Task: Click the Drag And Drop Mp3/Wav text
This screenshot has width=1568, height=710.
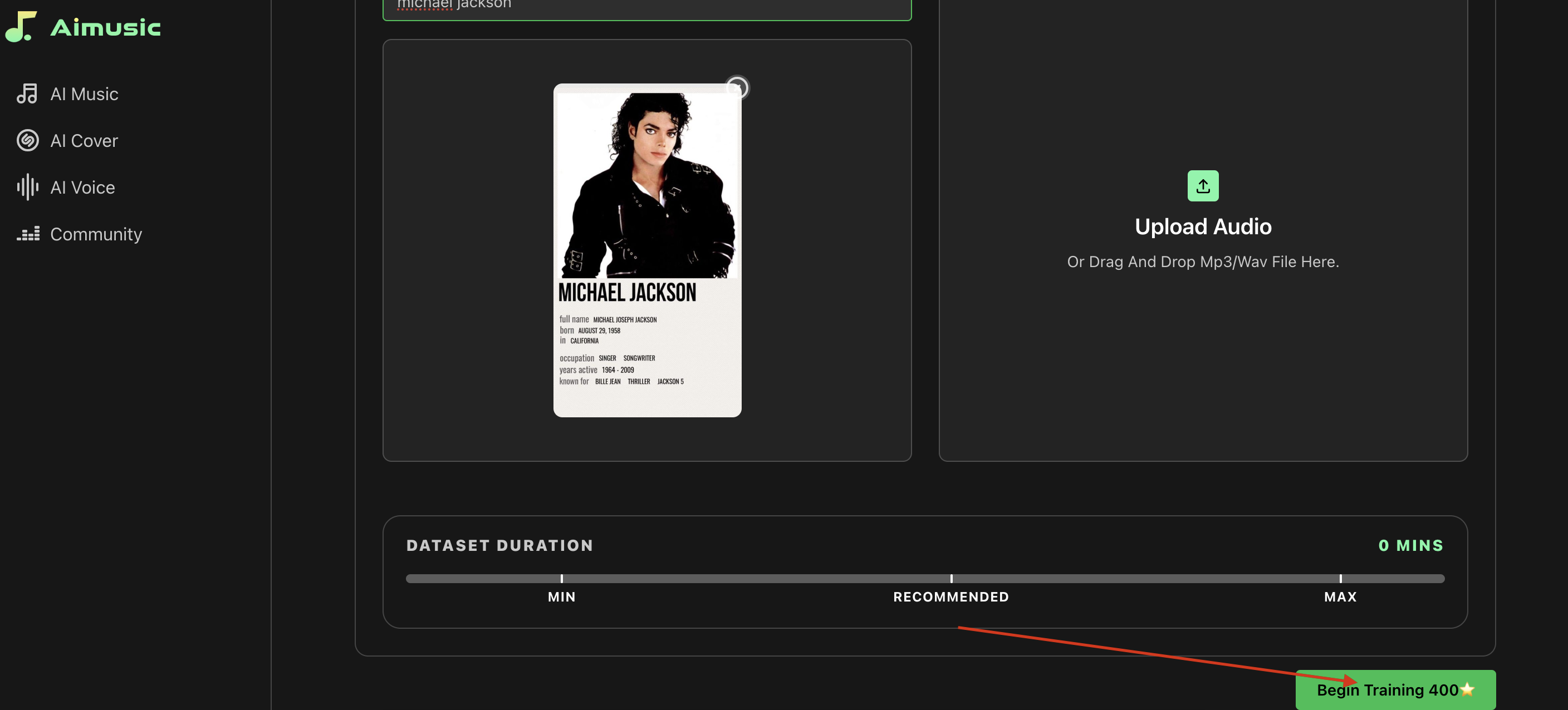Action: click(x=1203, y=262)
